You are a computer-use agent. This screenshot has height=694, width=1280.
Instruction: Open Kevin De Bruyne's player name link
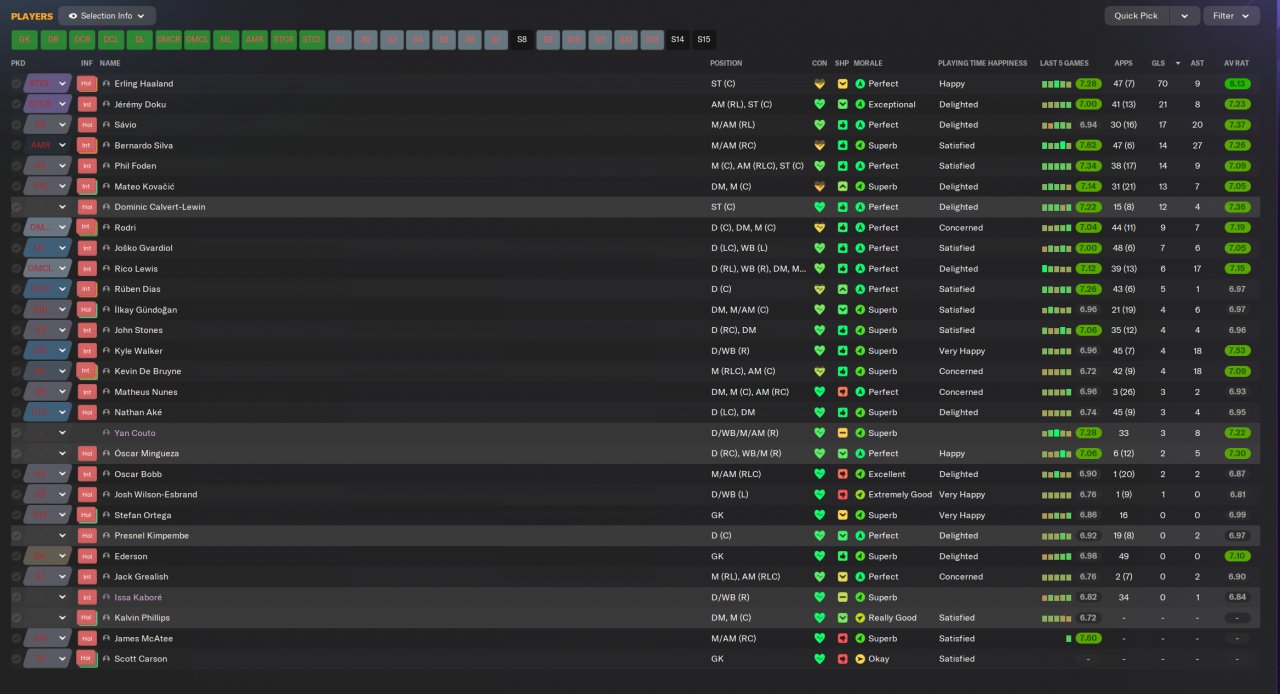point(148,371)
